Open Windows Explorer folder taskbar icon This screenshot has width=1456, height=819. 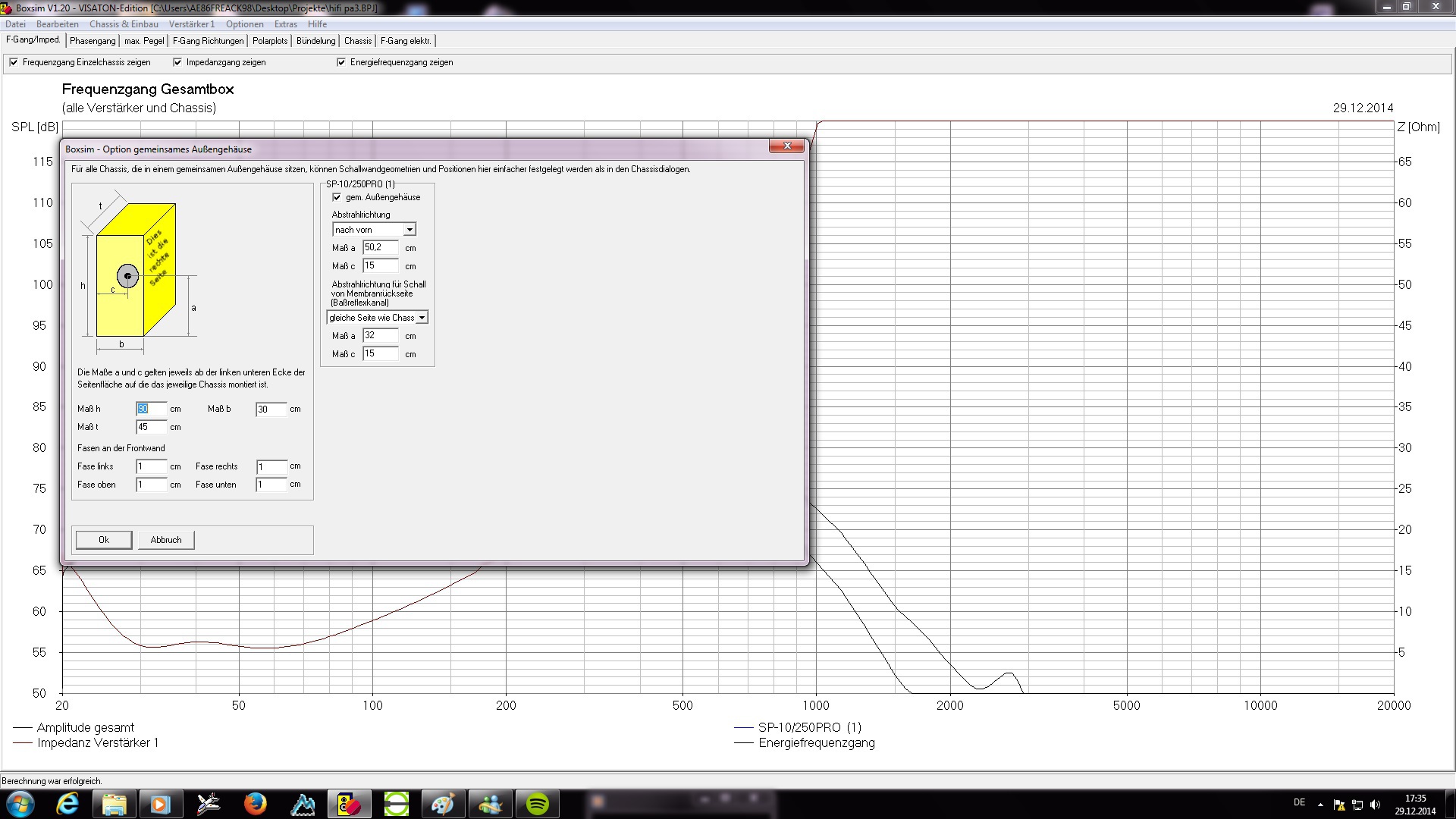point(114,804)
